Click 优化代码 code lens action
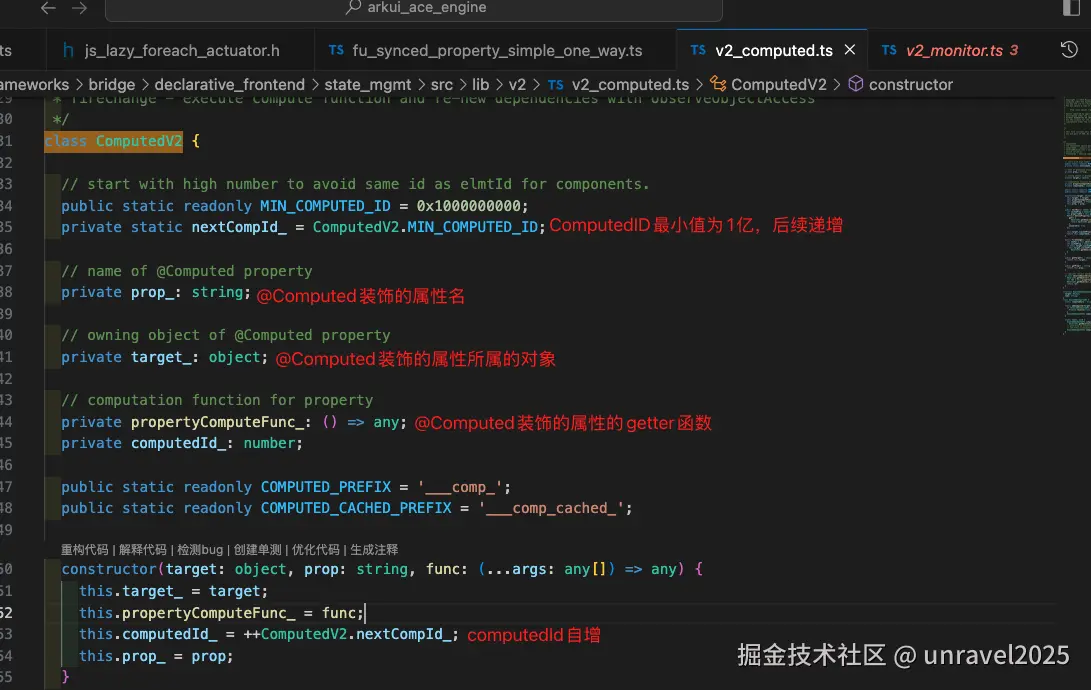1091x690 pixels. click(x=316, y=549)
